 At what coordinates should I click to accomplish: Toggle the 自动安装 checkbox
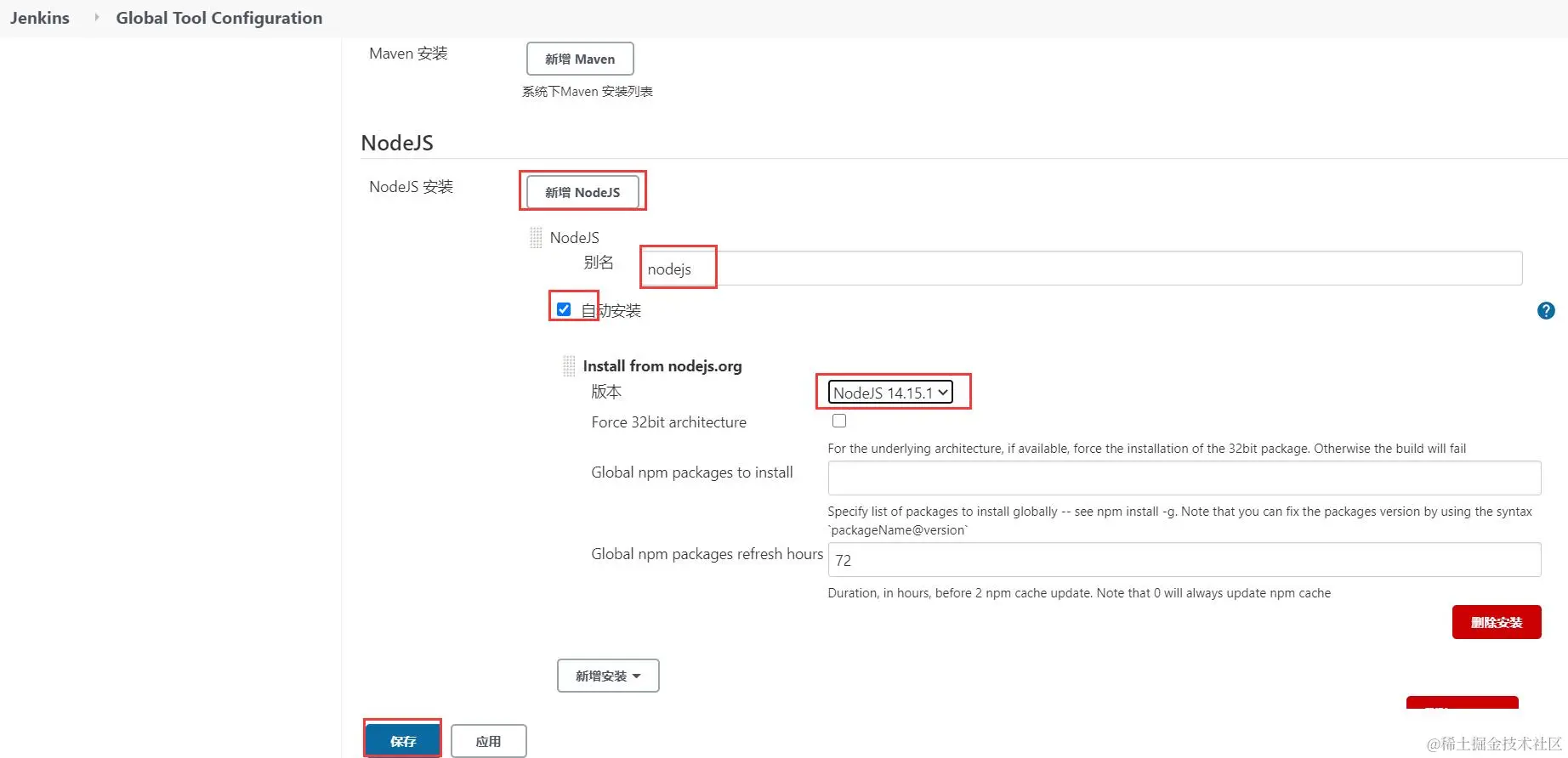coord(564,309)
